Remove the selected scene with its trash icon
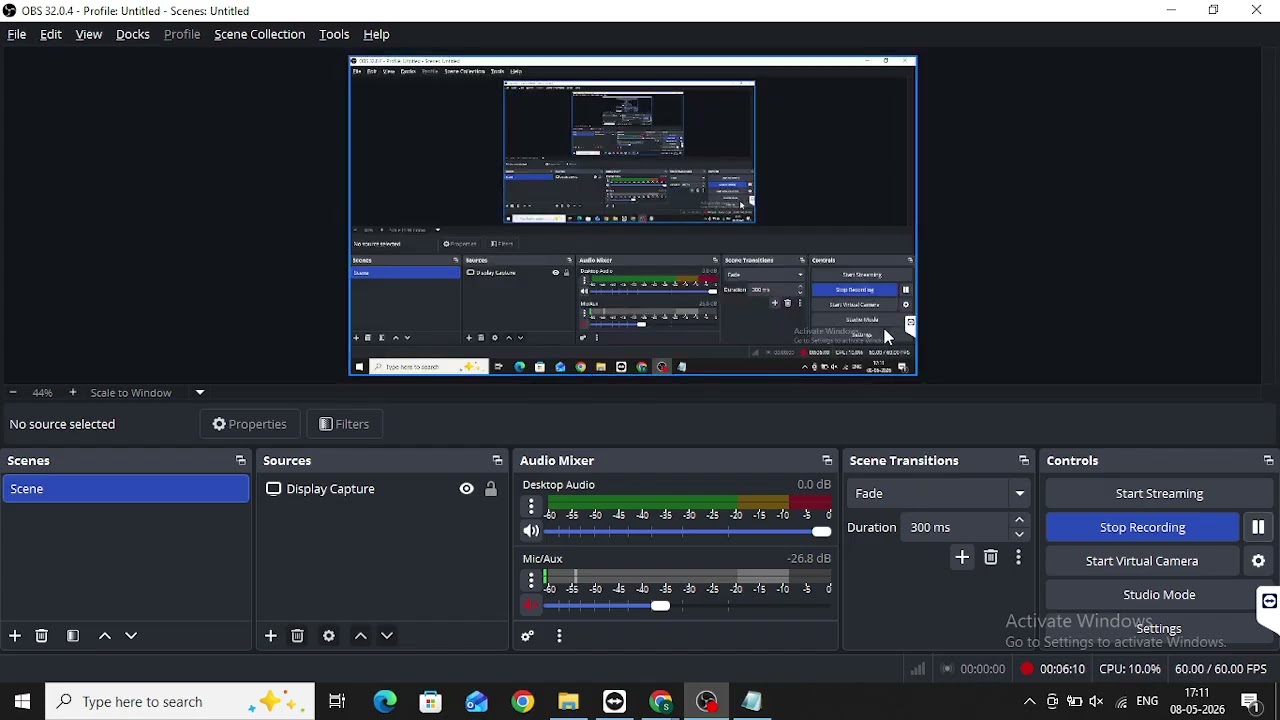This screenshot has height=720, width=1280. (x=42, y=636)
